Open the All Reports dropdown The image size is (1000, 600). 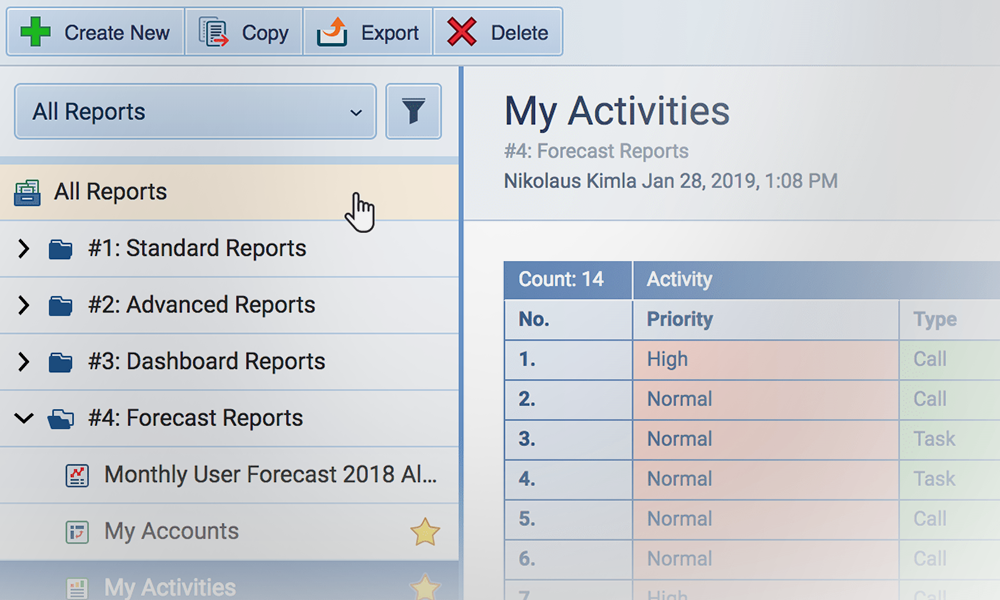[x=195, y=112]
